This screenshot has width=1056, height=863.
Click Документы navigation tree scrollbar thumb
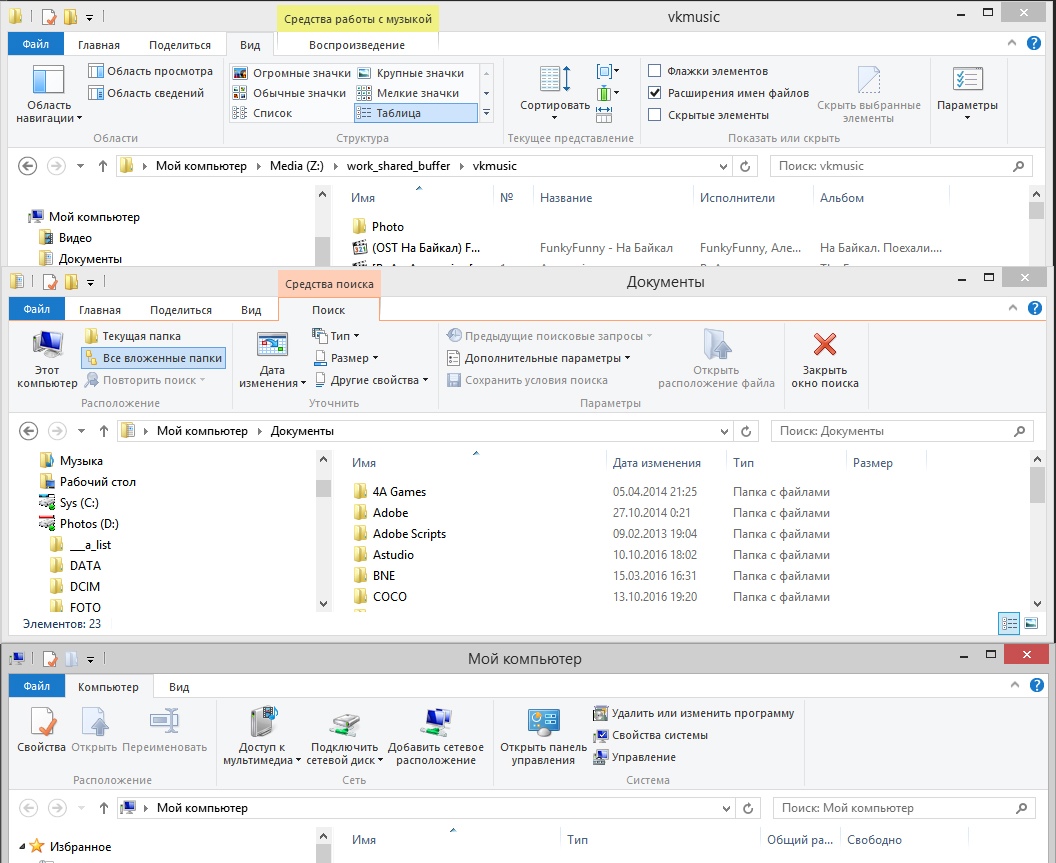(323, 488)
